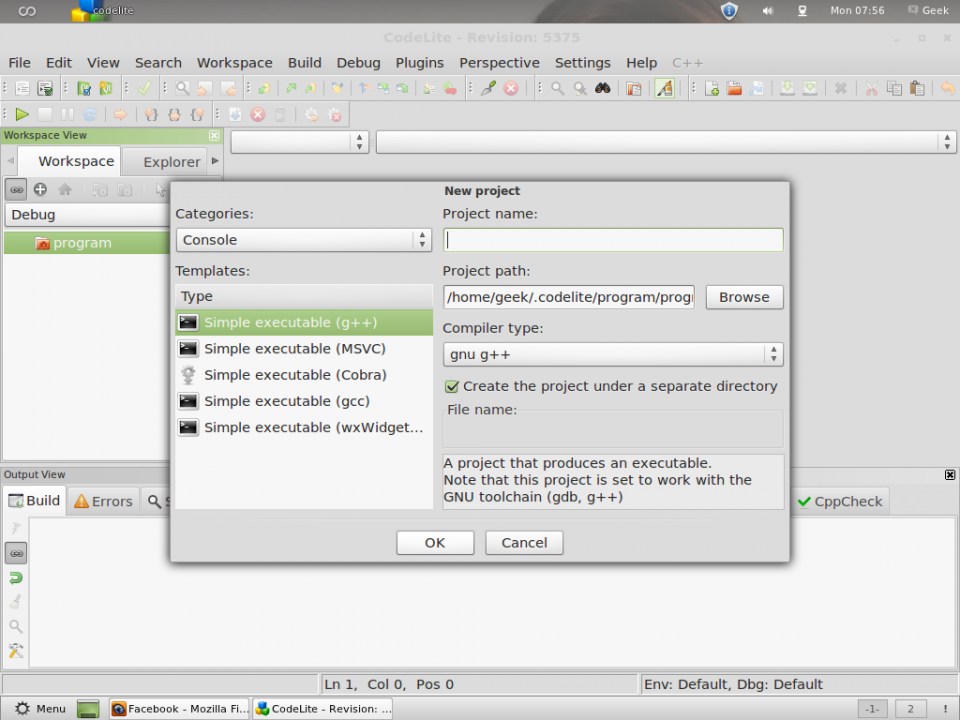This screenshot has width=960, height=720.
Task: Select 'Simple executable (Cobra)' template
Action: 304,375
